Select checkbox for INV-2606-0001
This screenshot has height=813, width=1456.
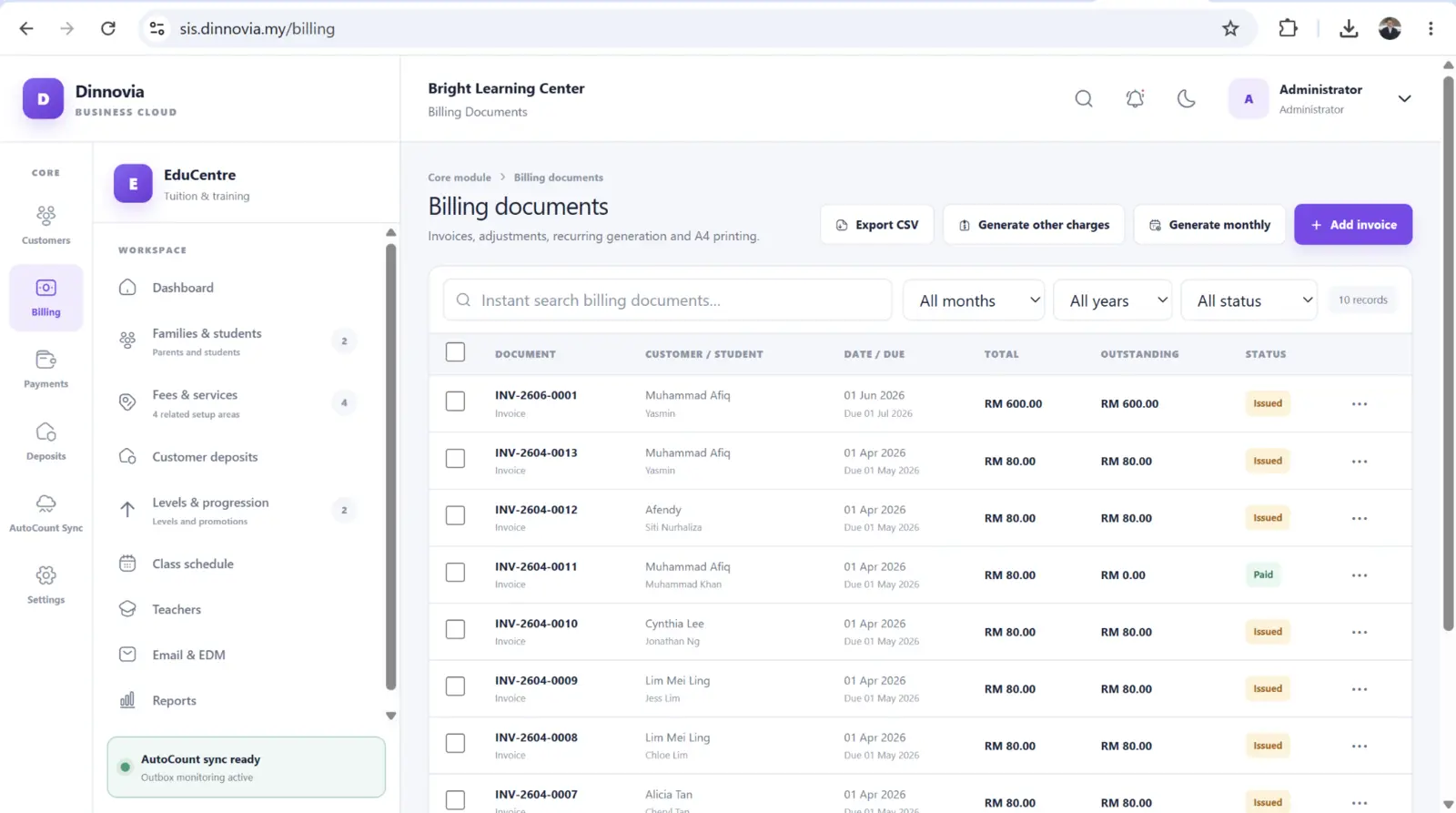455,401
